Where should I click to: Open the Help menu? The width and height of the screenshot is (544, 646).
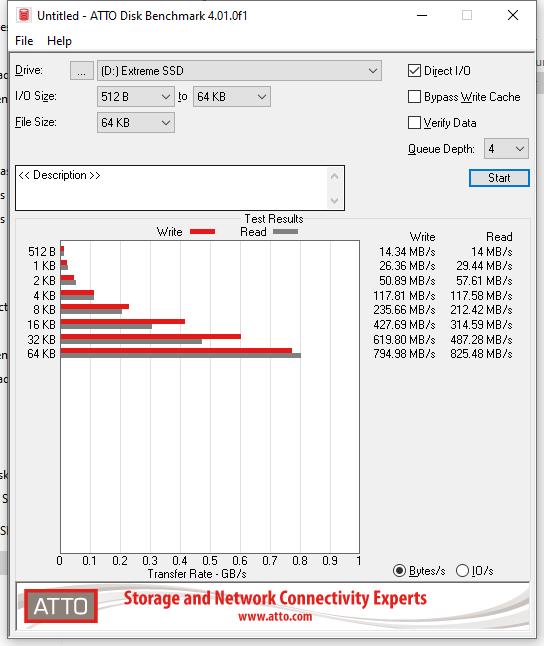pos(59,41)
